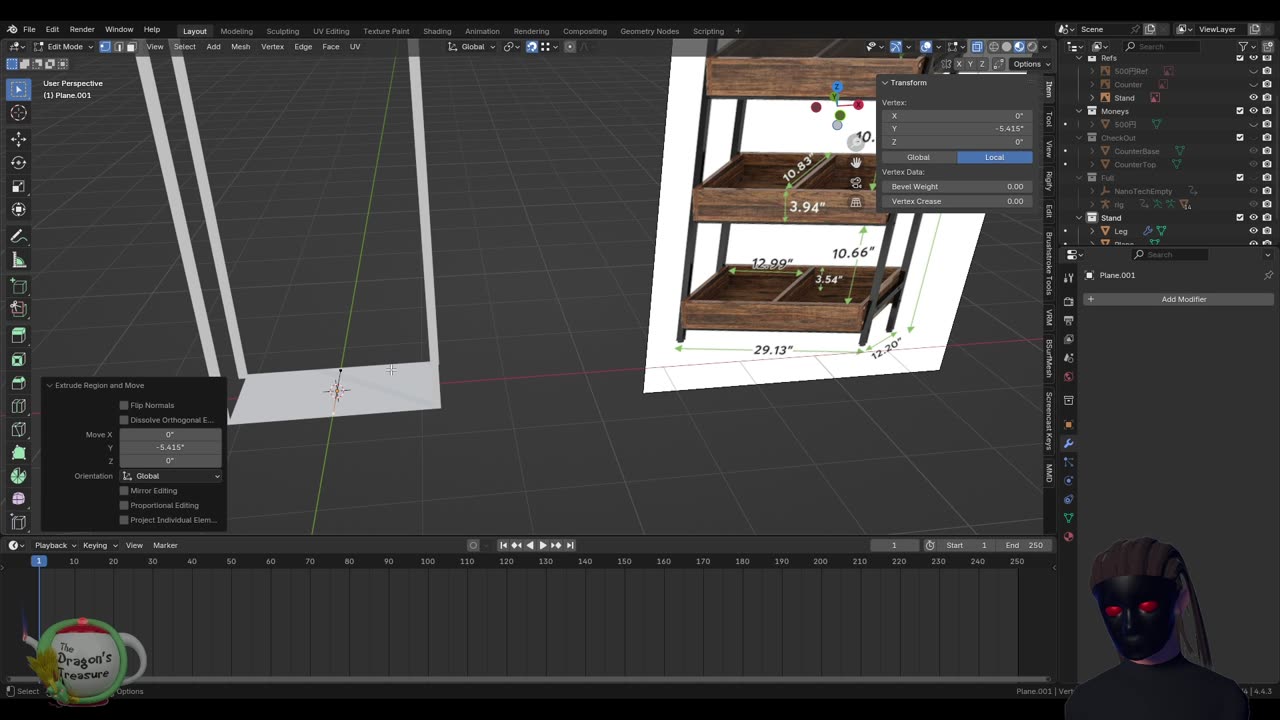This screenshot has height=720, width=1280.
Task: Select the Annotate tool
Action: (x=18, y=236)
